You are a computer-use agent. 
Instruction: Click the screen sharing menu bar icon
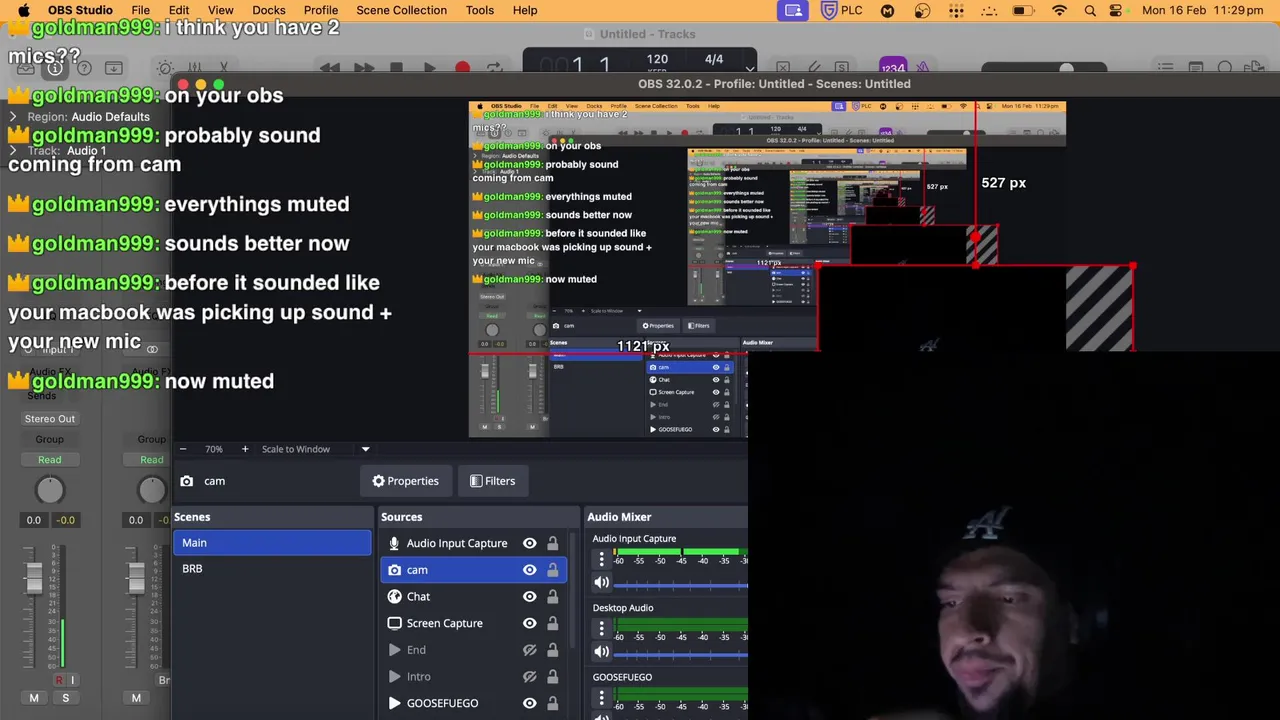(x=793, y=10)
